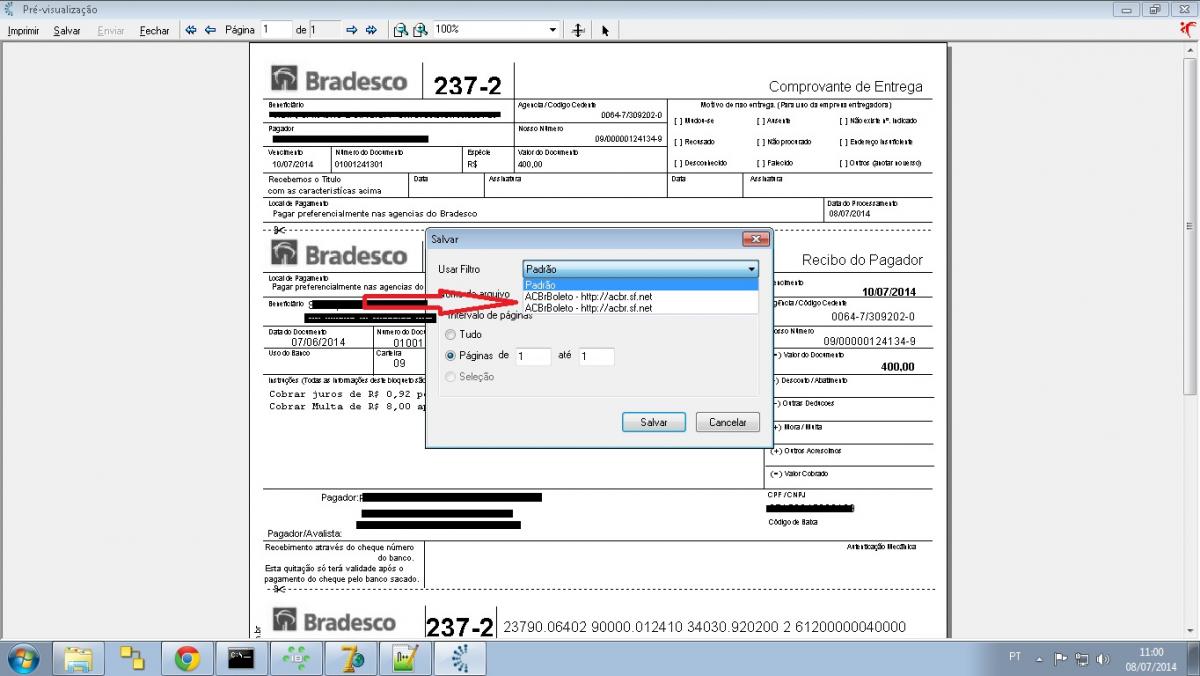Click the vertical scrollbar thumb of the preview
The height and width of the screenshot is (676, 1200).
1190,225
